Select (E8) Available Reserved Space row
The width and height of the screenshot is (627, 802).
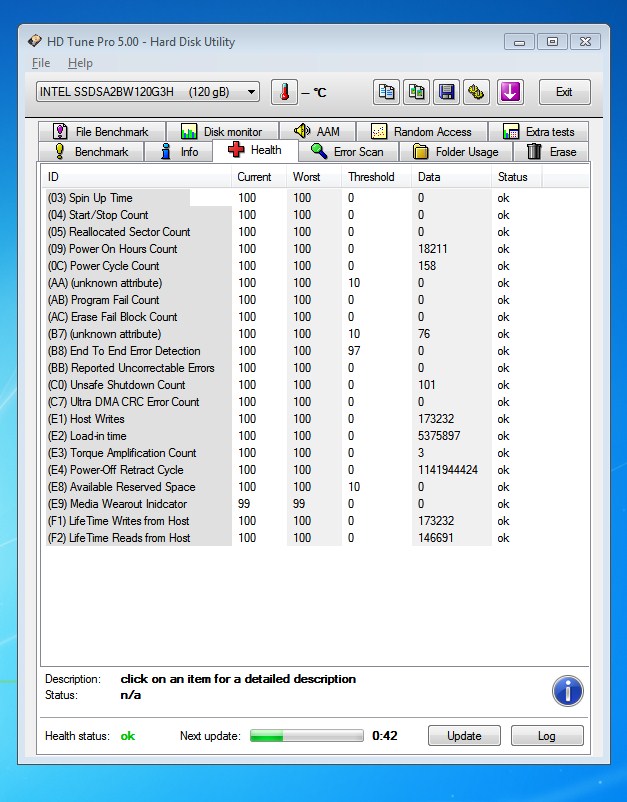[x=315, y=487]
